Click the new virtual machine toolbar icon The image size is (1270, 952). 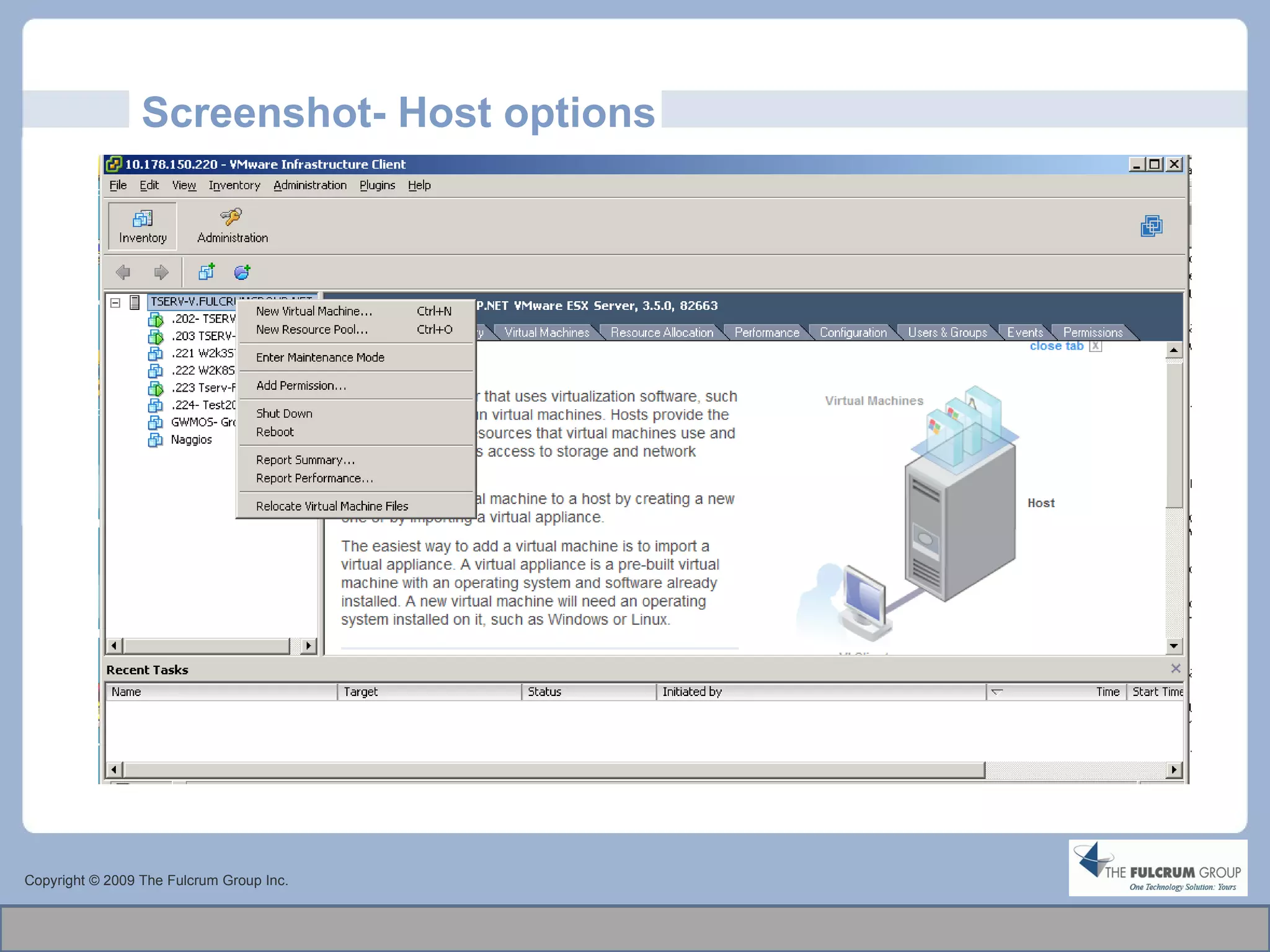click(206, 271)
